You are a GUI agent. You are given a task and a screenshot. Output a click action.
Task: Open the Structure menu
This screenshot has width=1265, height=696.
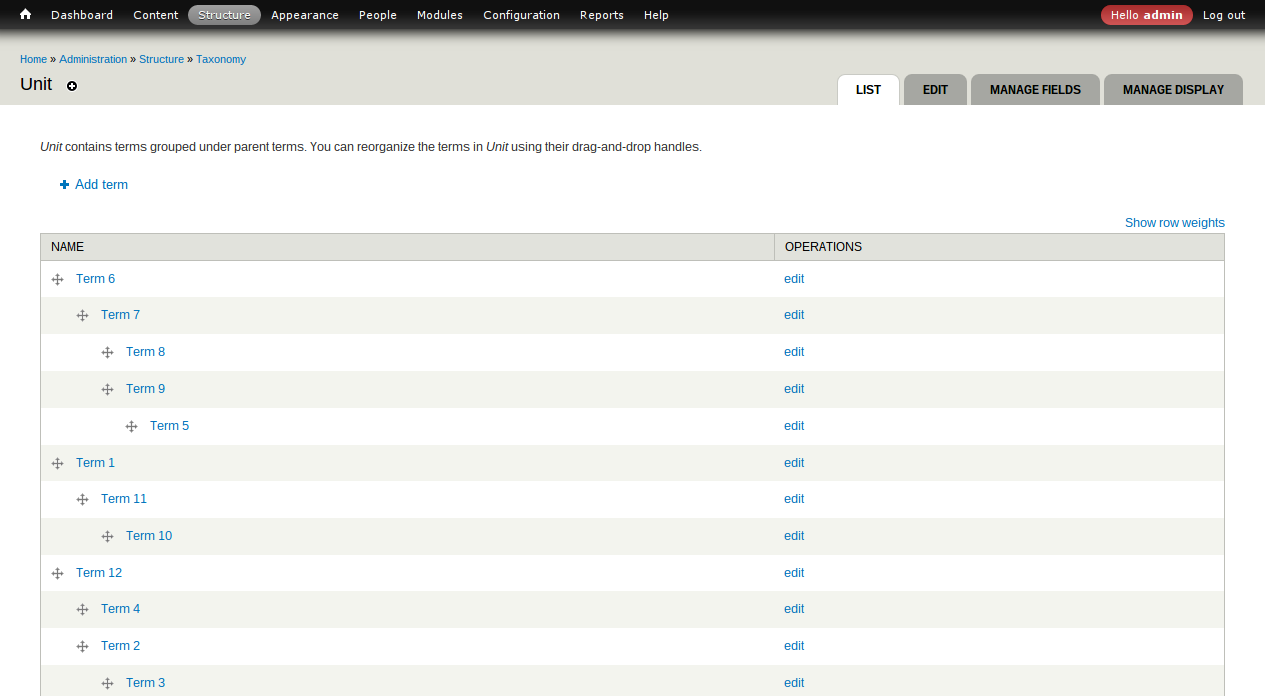click(x=224, y=15)
